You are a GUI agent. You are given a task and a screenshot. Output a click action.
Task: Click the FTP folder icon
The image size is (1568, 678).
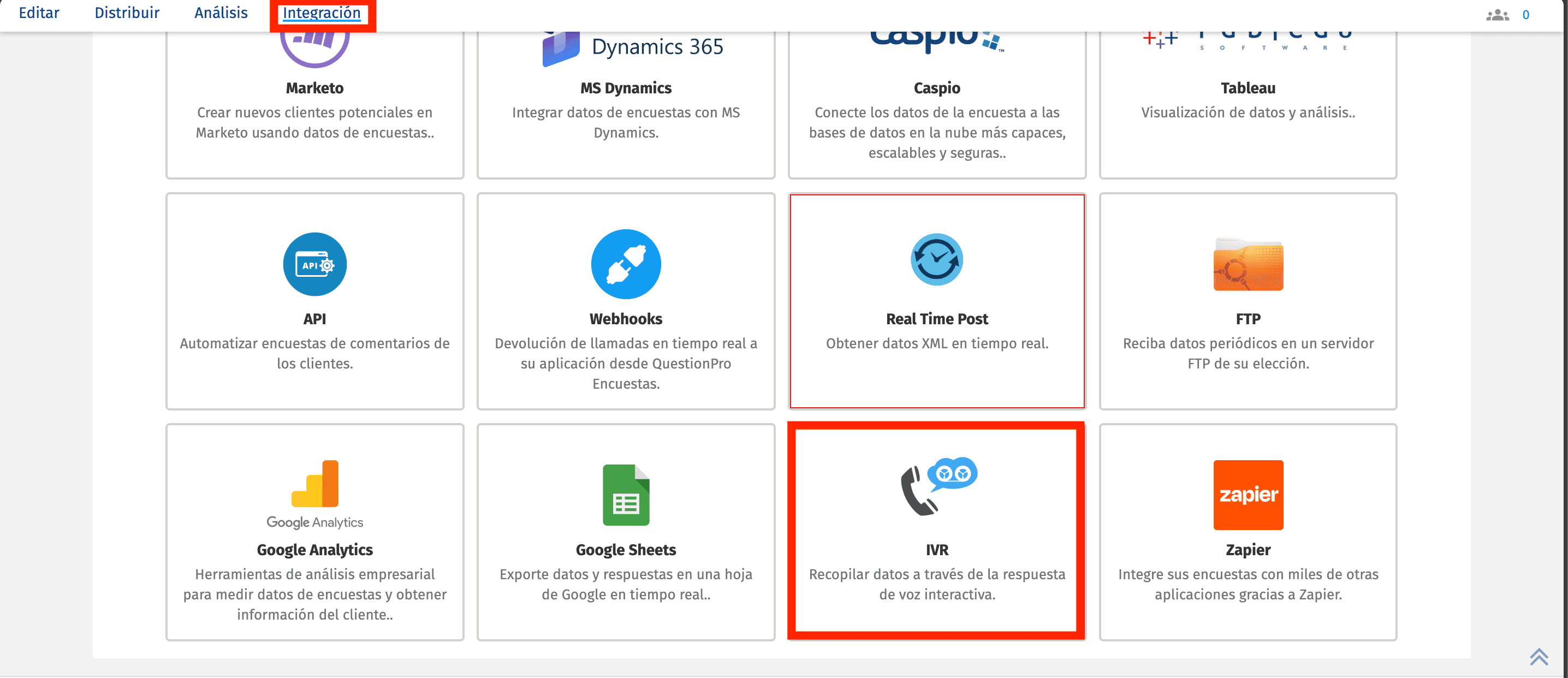(x=1248, y=264)
